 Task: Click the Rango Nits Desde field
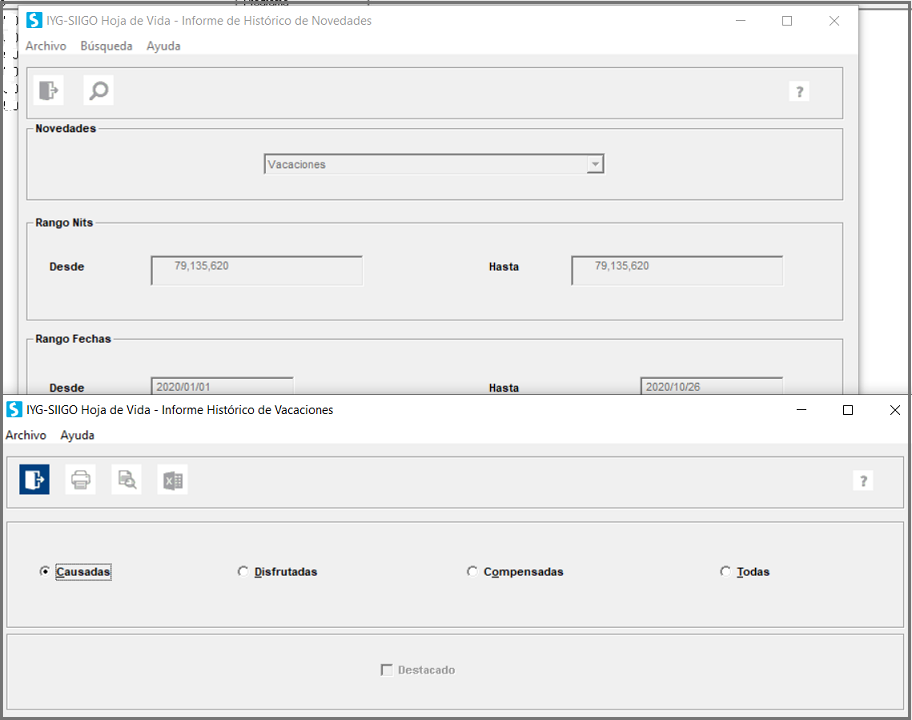[x=257, y=270]
